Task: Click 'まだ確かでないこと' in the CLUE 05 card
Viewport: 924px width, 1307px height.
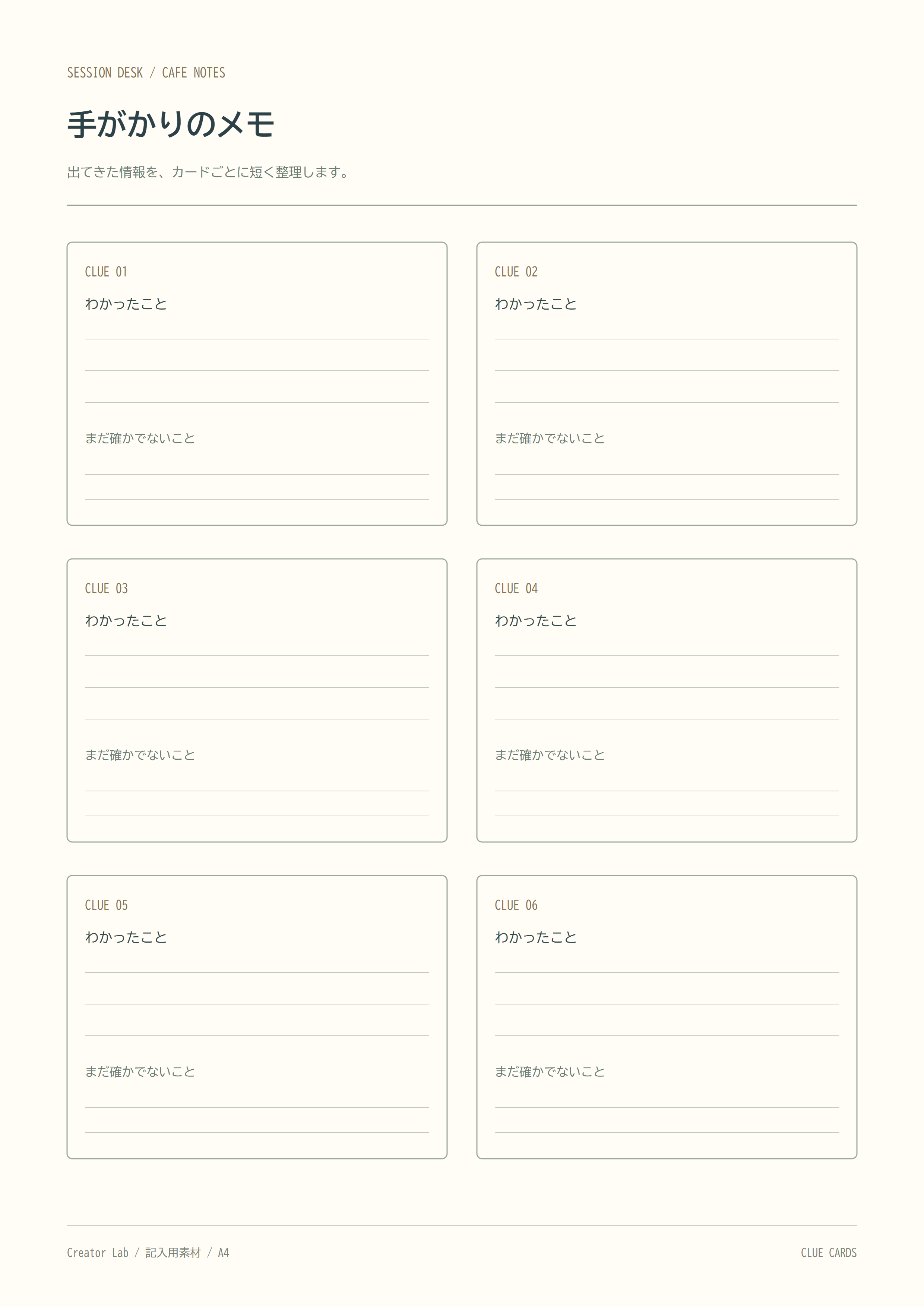Action: [140, 1071]
